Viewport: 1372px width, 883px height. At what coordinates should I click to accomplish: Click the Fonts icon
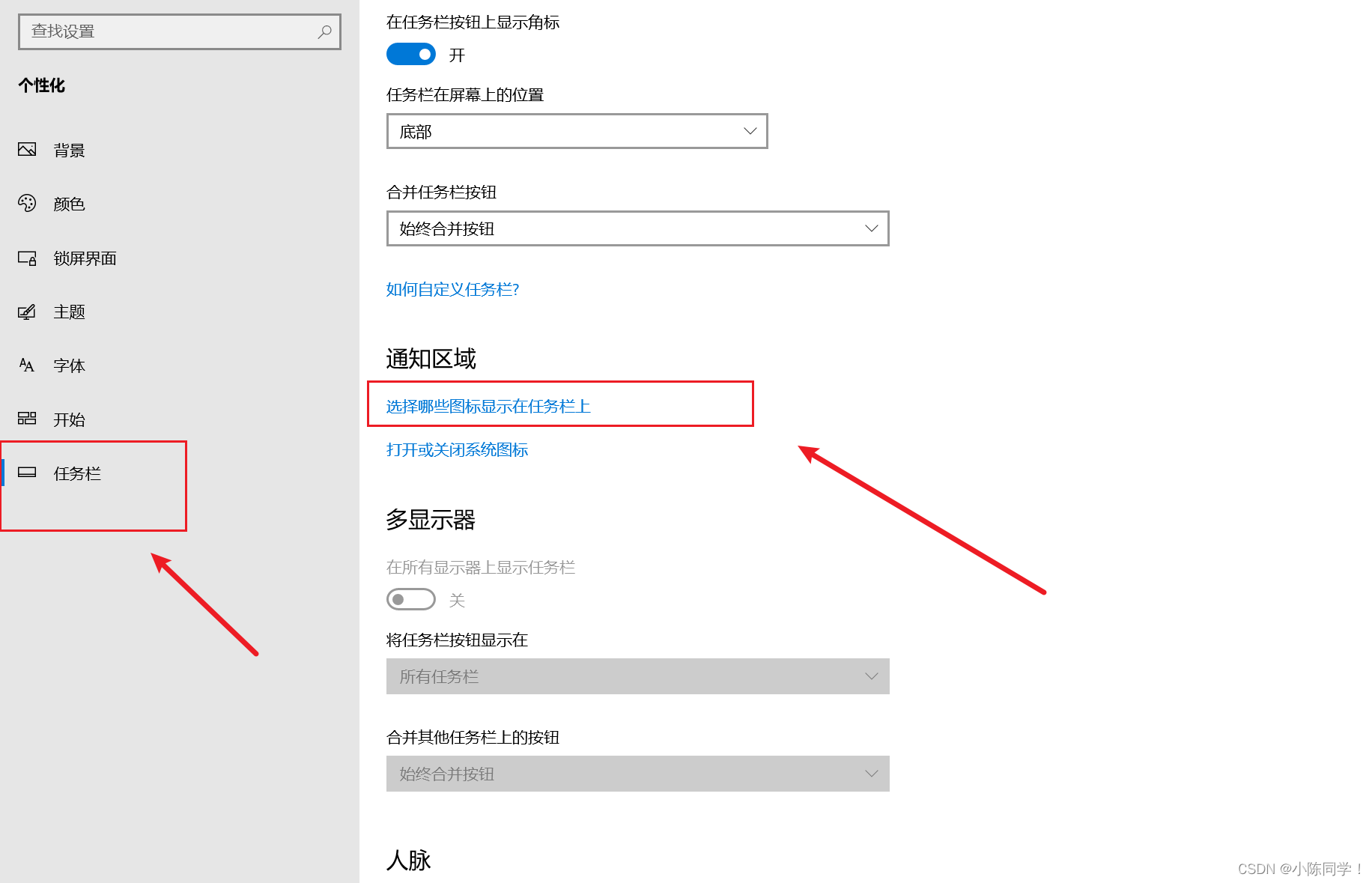pyautogui.click(x=27, y=365)
